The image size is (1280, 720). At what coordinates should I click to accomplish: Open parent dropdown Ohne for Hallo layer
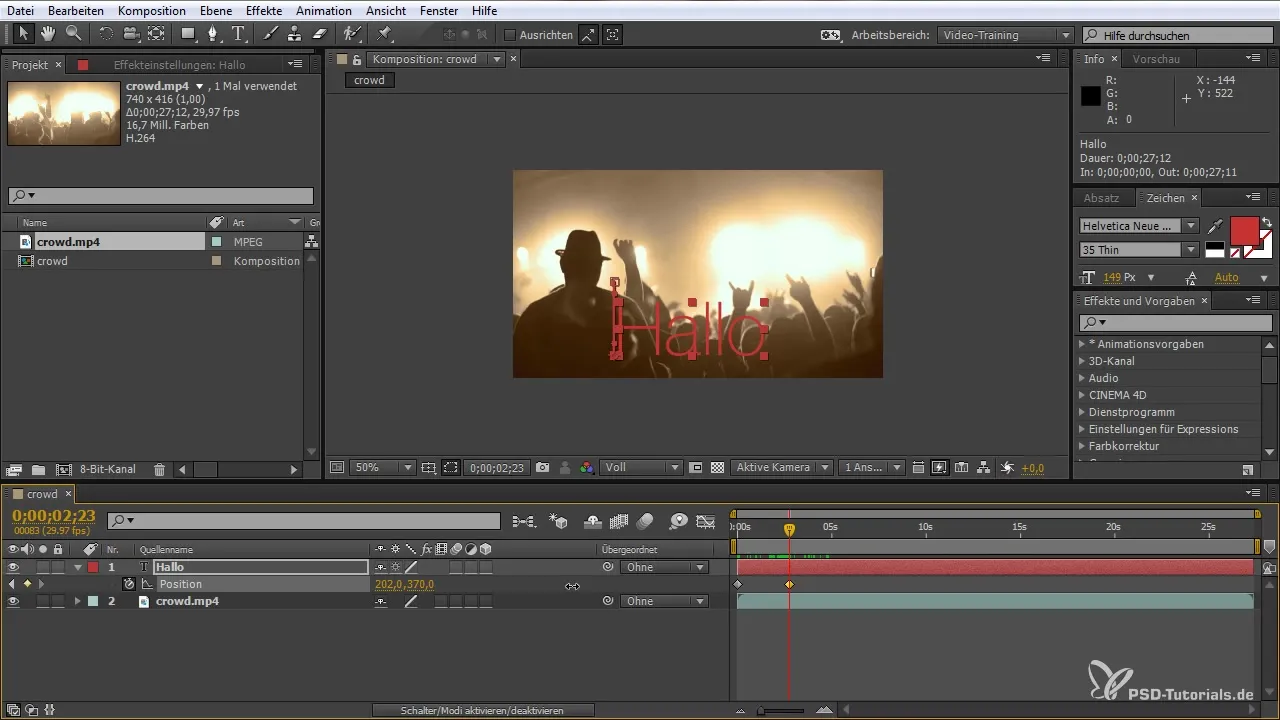(x=664, y=567)
